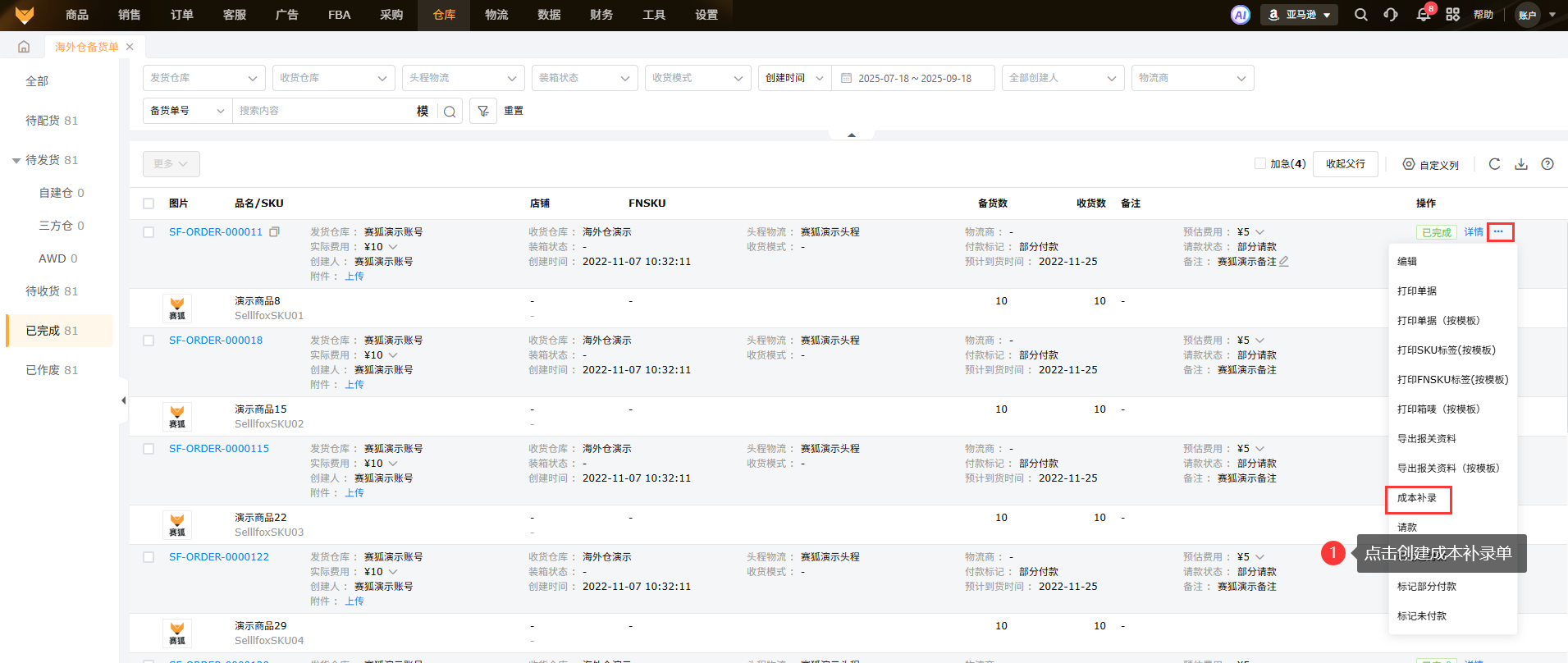Click the refresh list icon
The width and height of the screenshot is (1568, 663).
[1494, 164]
